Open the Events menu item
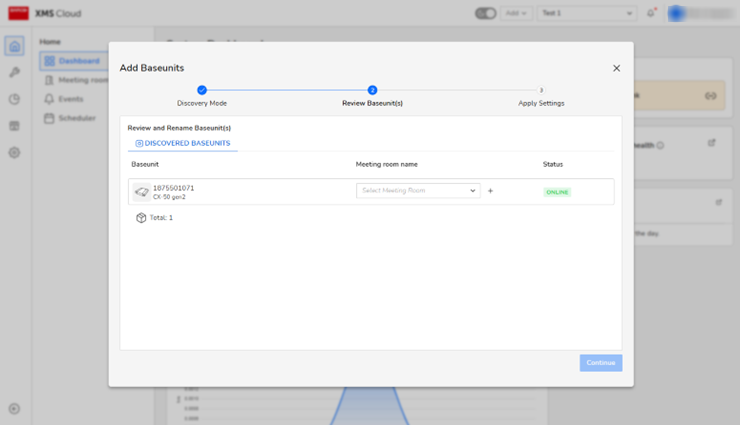 pyautogui.click(x=70, y=99)
